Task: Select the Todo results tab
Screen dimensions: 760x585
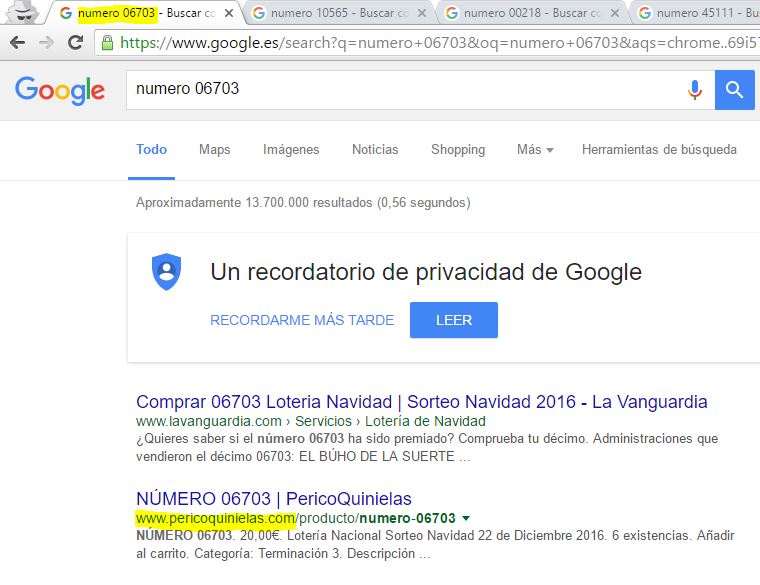Action: tap(151, 150)
